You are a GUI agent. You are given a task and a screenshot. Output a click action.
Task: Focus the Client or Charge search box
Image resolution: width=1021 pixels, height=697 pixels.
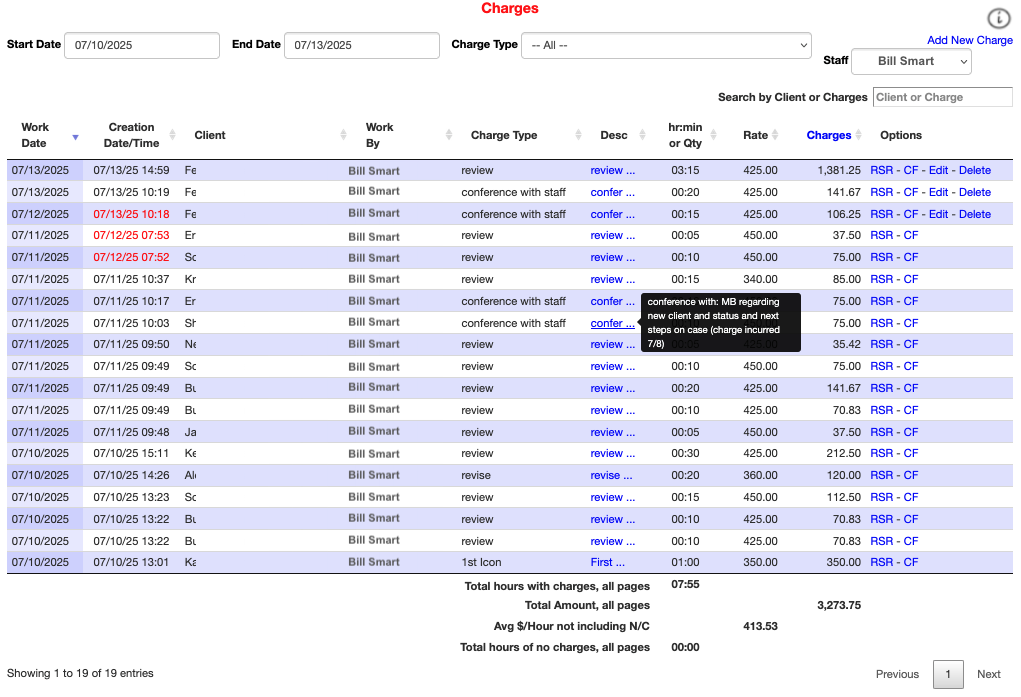(x=942, y=97)
